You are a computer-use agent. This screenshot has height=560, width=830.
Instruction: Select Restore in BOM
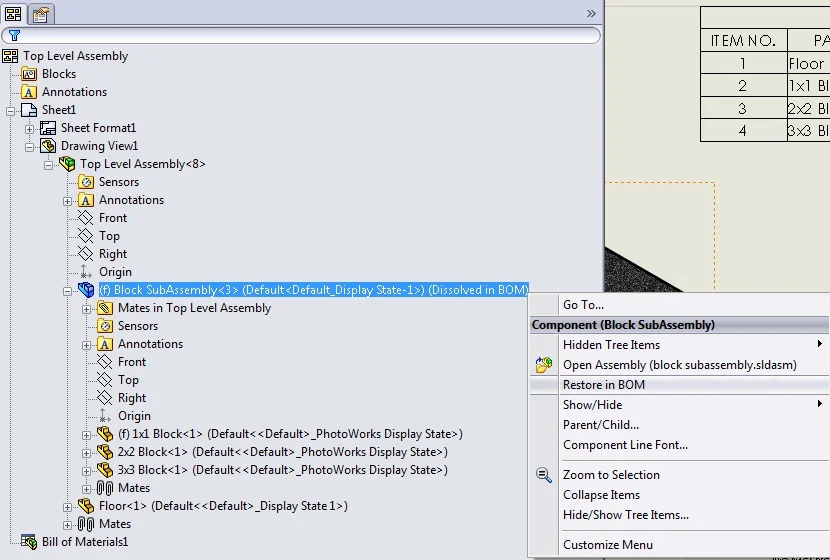(680, 385)
